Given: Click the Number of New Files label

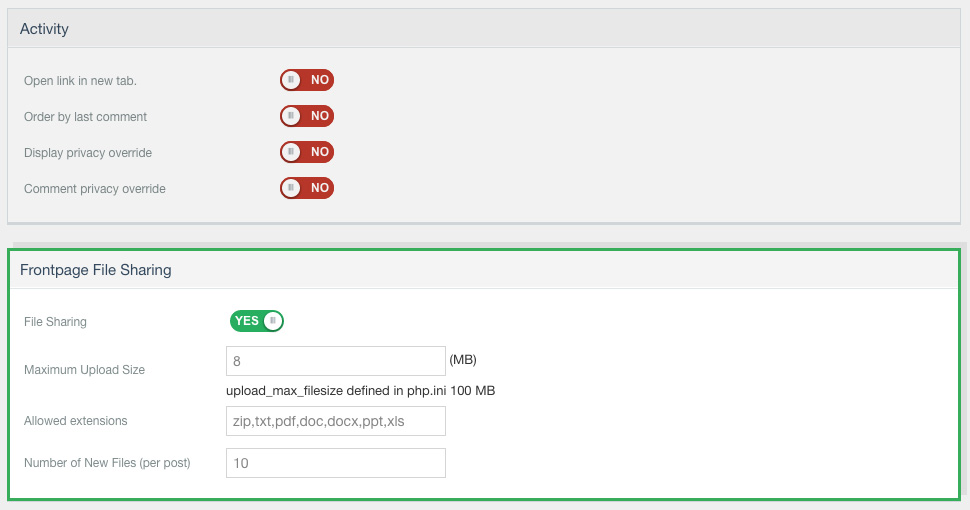Looking at the screenshot, I should tap(107, 463).
